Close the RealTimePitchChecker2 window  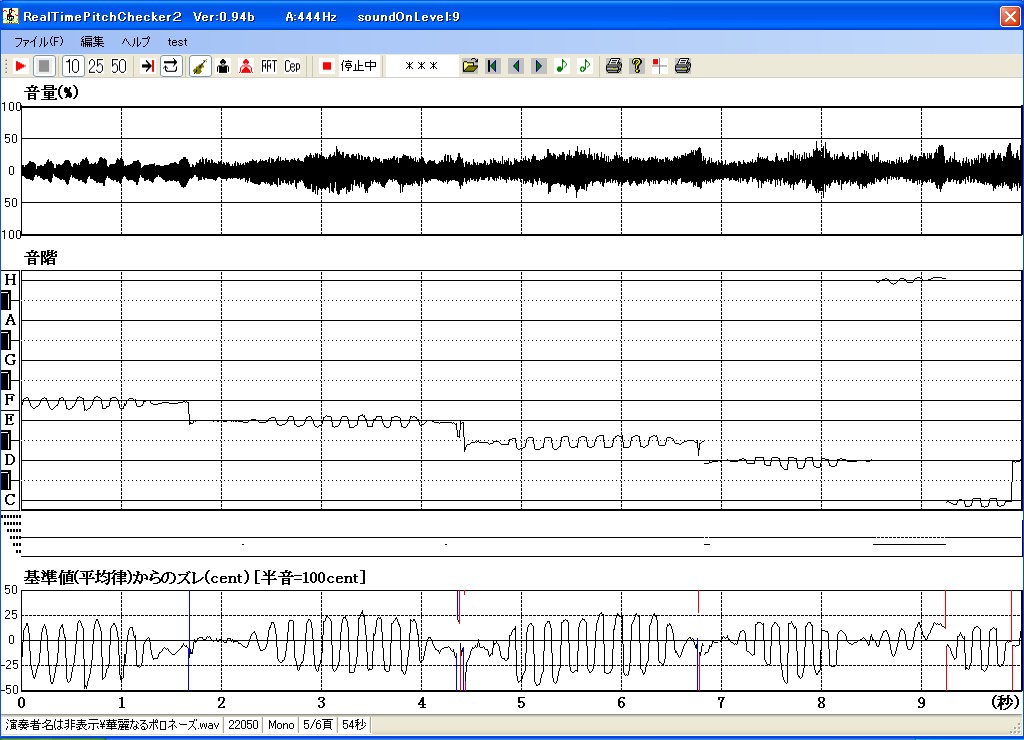click(1010, 16)
